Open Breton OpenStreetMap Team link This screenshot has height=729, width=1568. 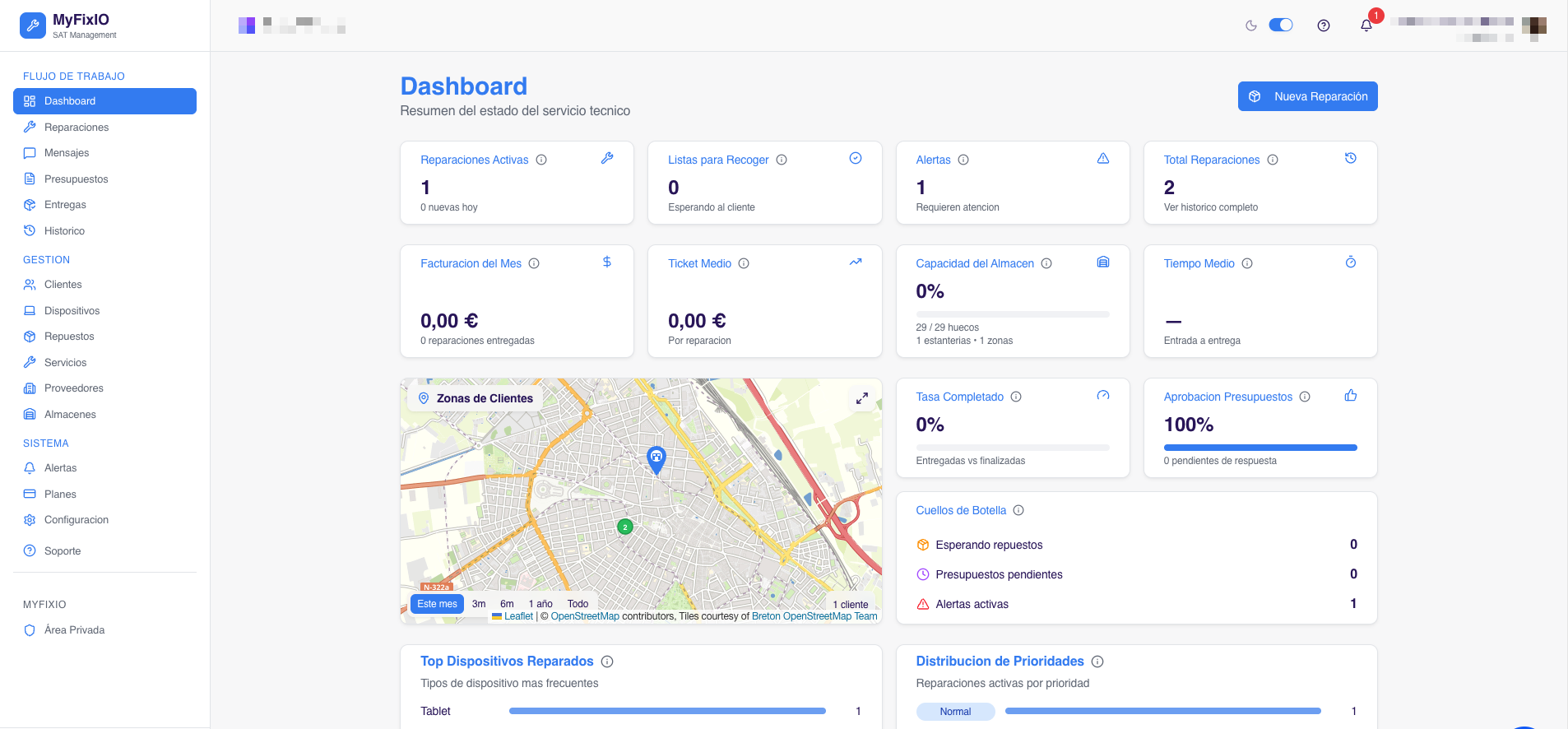814,616
